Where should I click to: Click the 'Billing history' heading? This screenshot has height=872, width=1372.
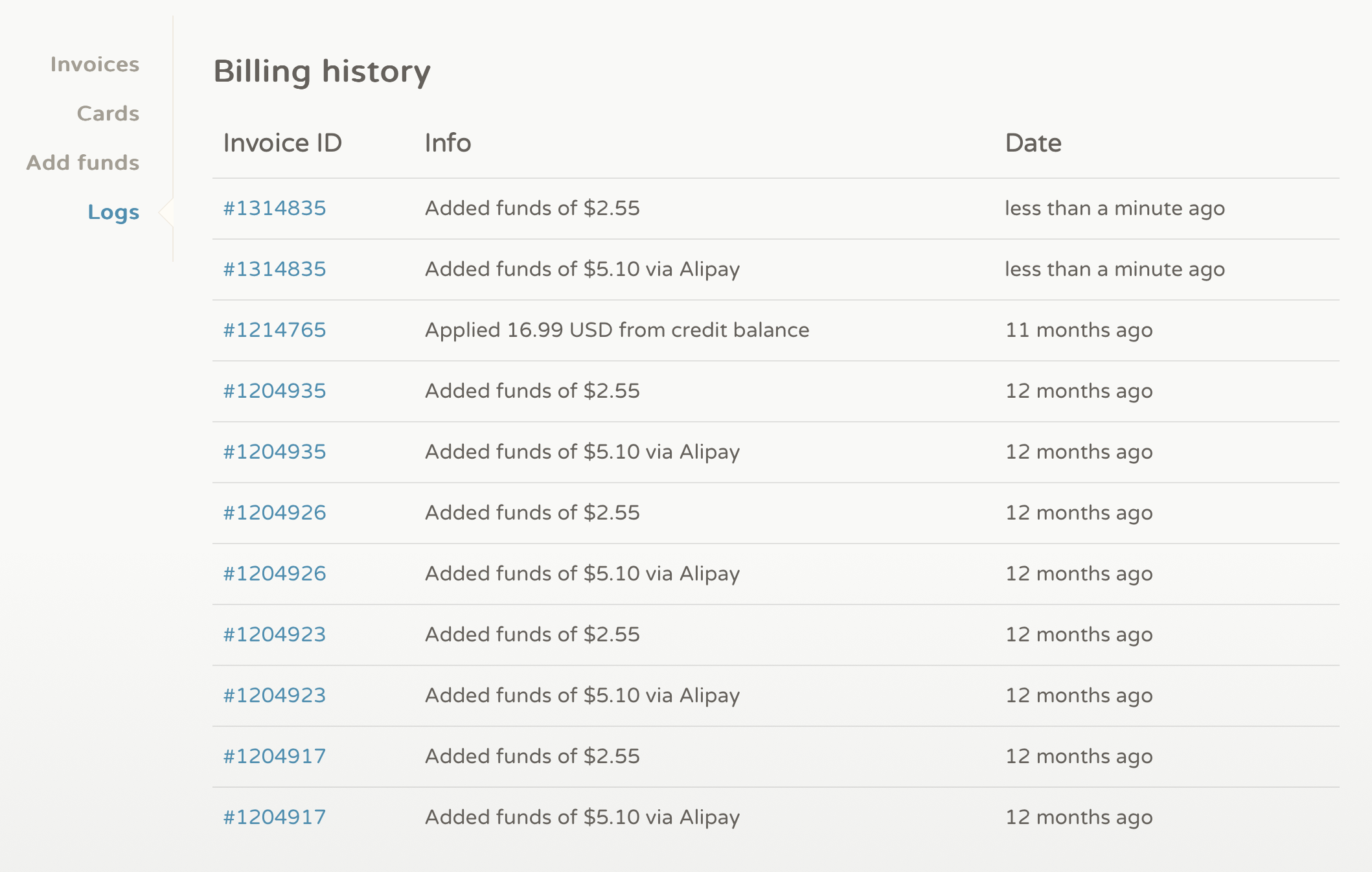point(322,72)
